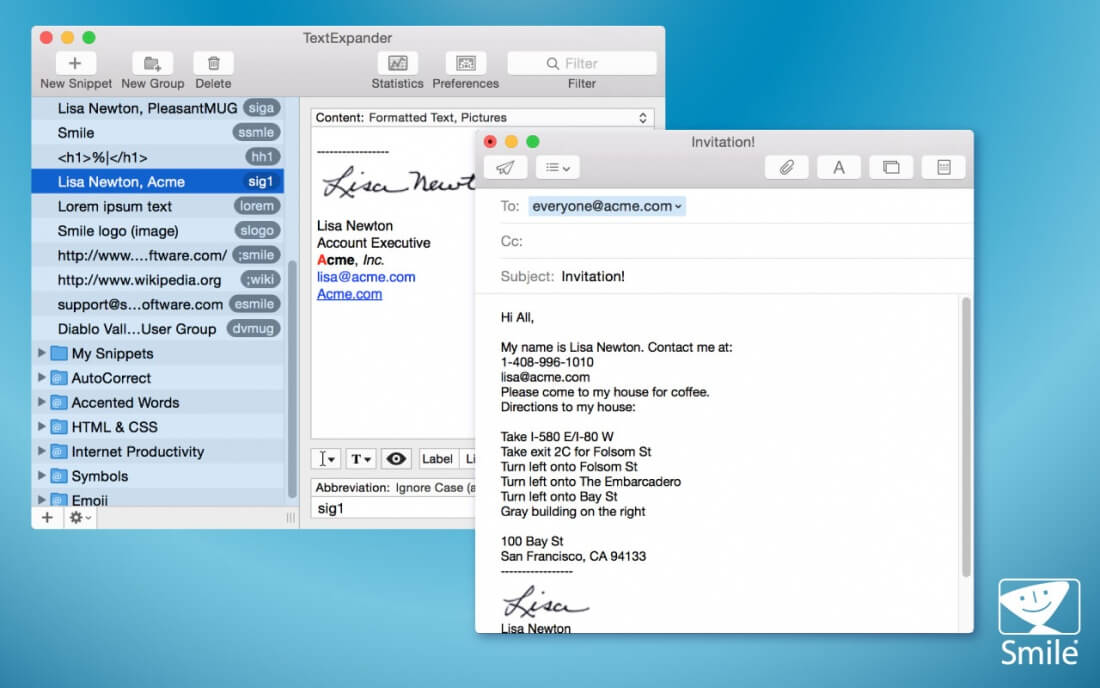Viewport: 1100px width, 688px height.
Task: Expand the HTML & CSS group
Action: [42, 427]
